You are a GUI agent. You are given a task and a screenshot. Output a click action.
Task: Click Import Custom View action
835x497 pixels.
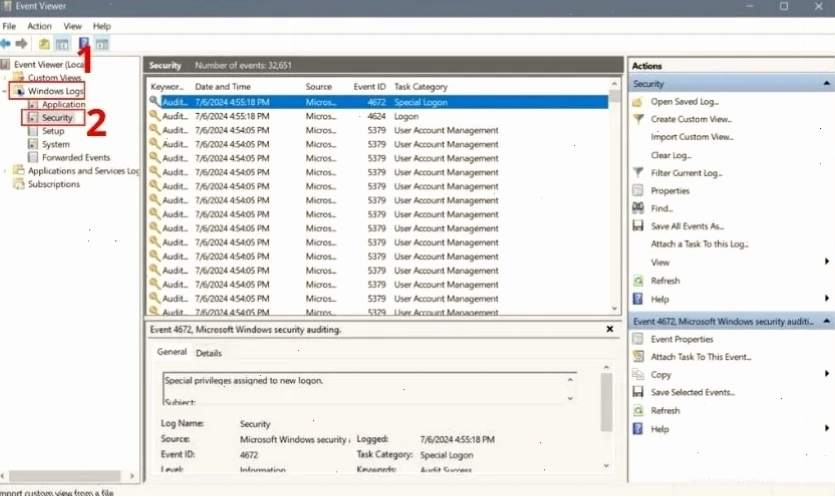[692, 137]
